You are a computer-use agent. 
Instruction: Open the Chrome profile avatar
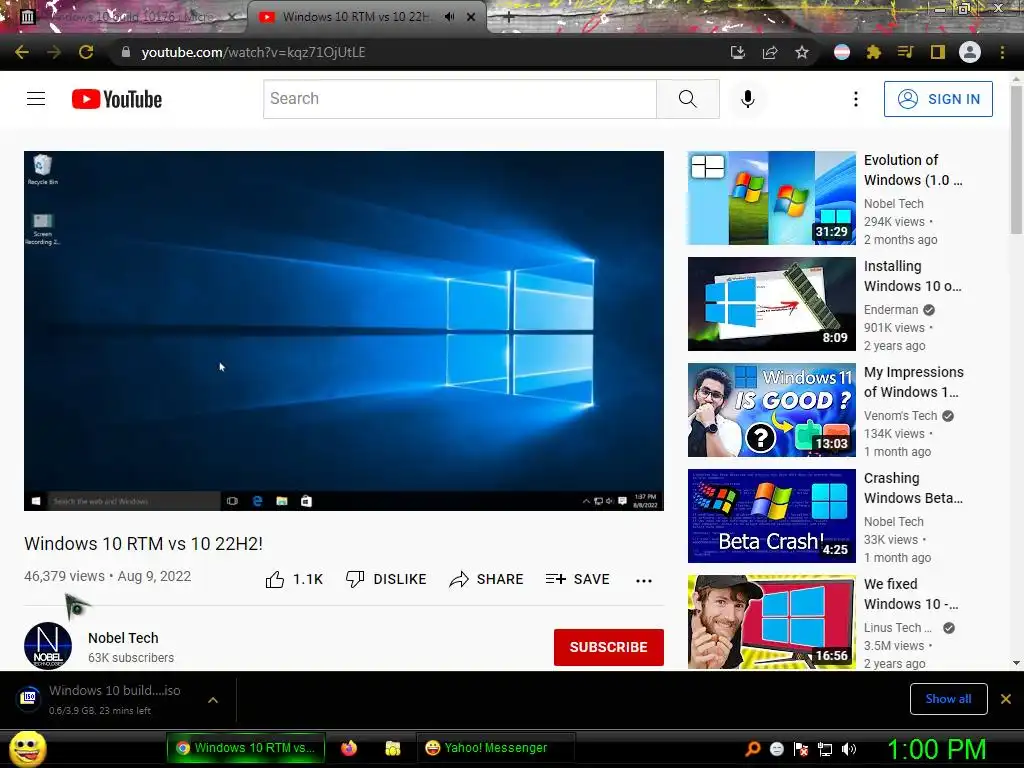(970, 52)
